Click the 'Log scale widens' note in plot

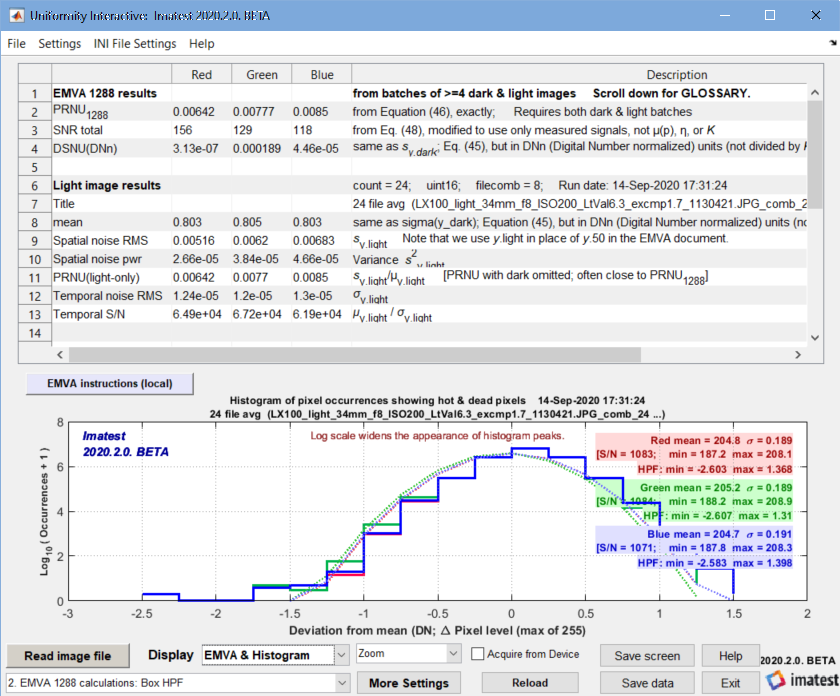tap(437, 436)
